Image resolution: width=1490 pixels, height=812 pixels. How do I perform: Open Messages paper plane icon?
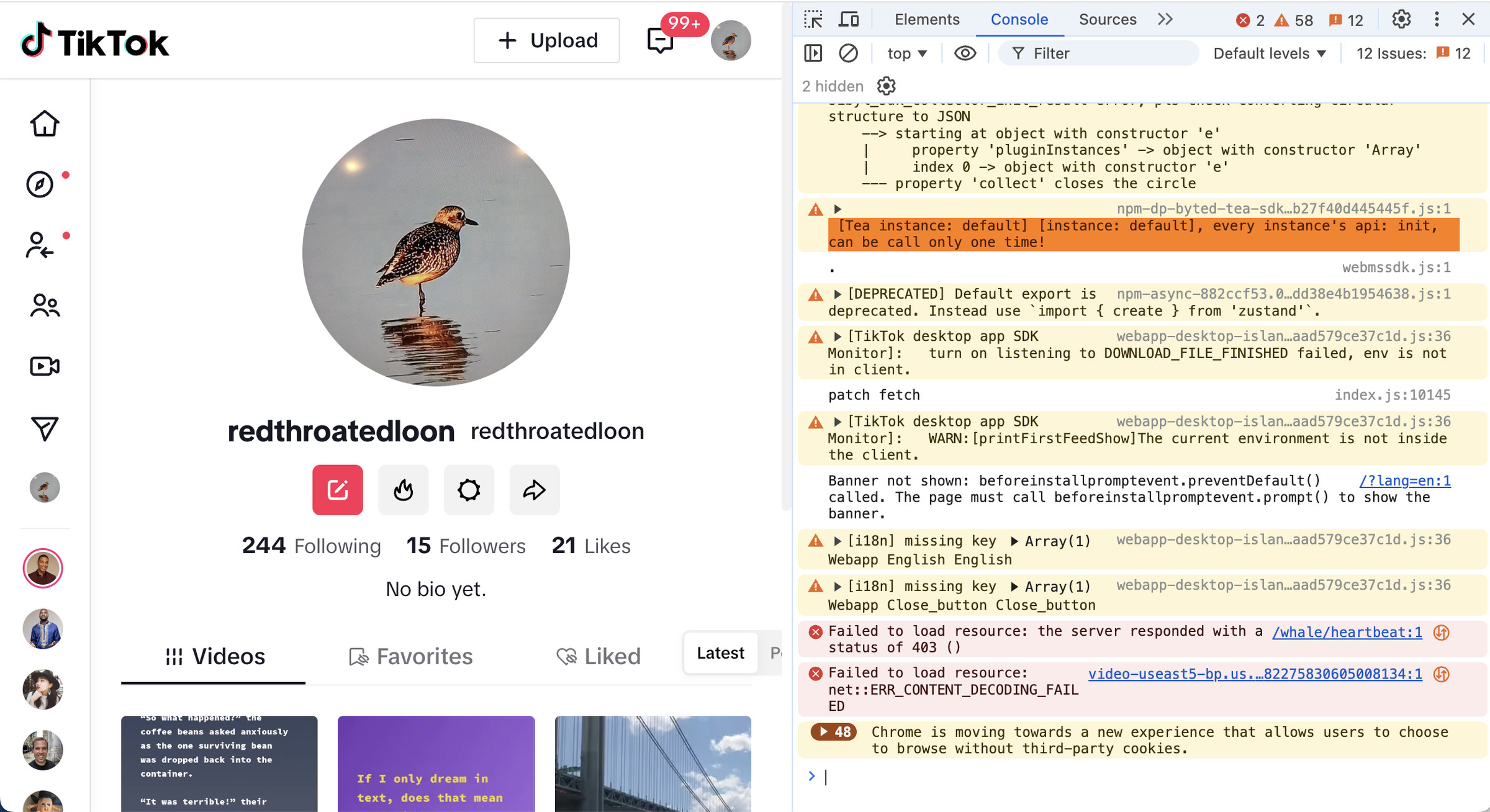(x=45, y=428)
